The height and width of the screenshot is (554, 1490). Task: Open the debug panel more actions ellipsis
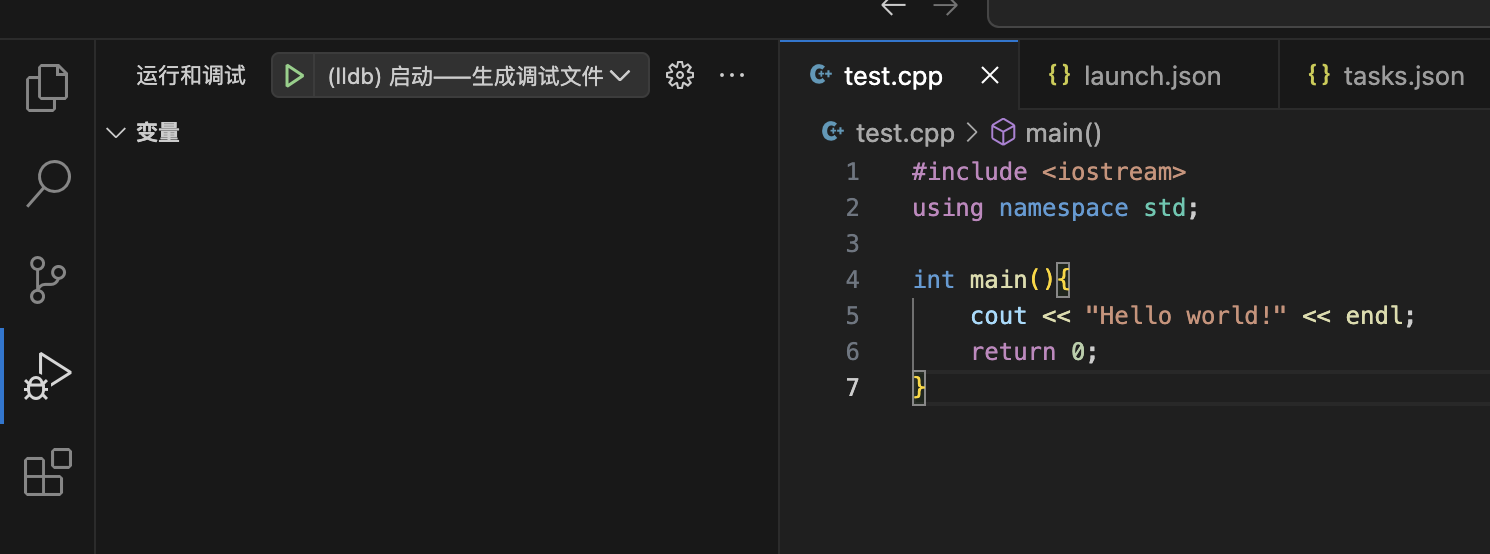pyautogui.click(x=732, y=76)
